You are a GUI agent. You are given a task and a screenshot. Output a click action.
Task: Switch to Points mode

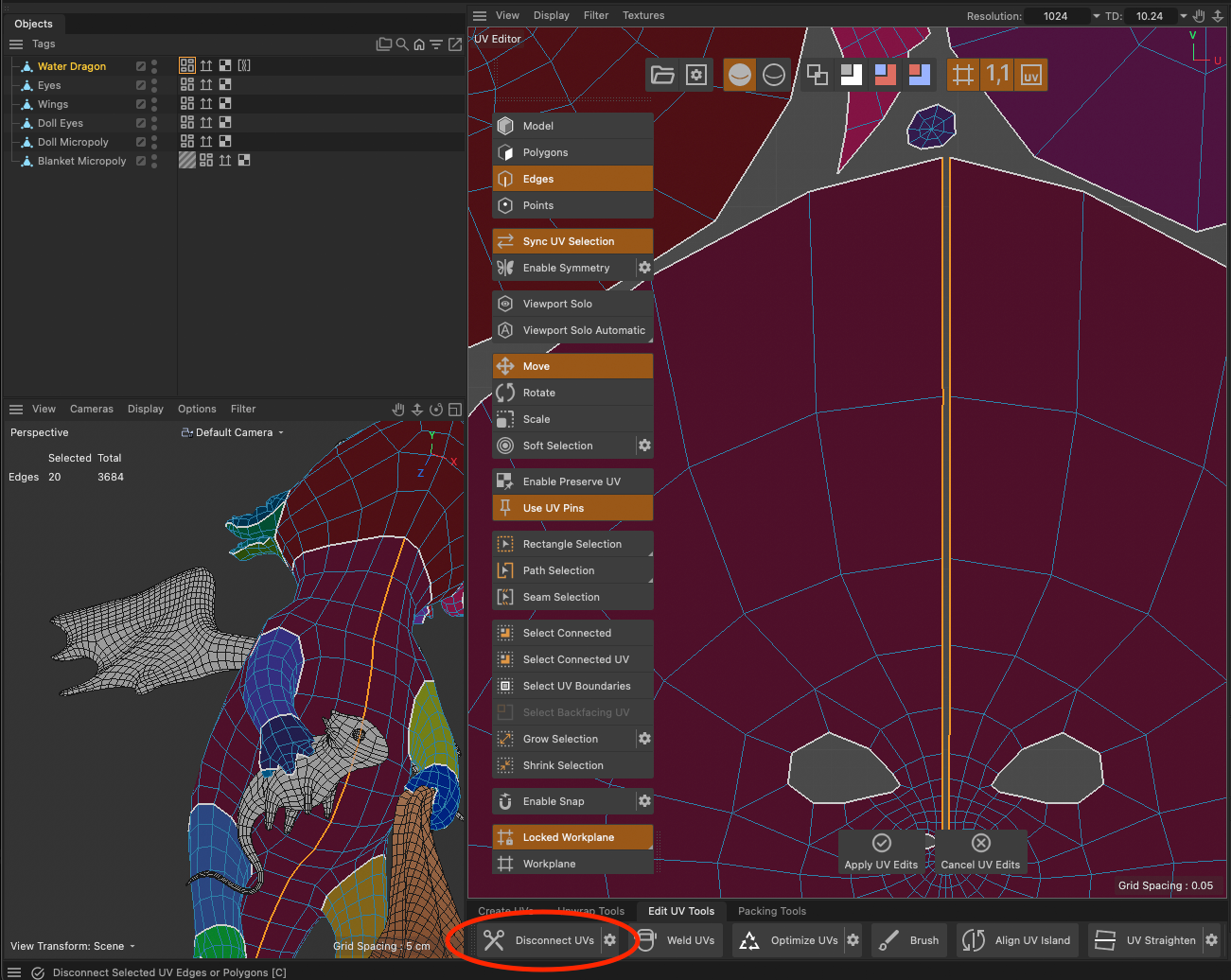(x=572, y=205)
